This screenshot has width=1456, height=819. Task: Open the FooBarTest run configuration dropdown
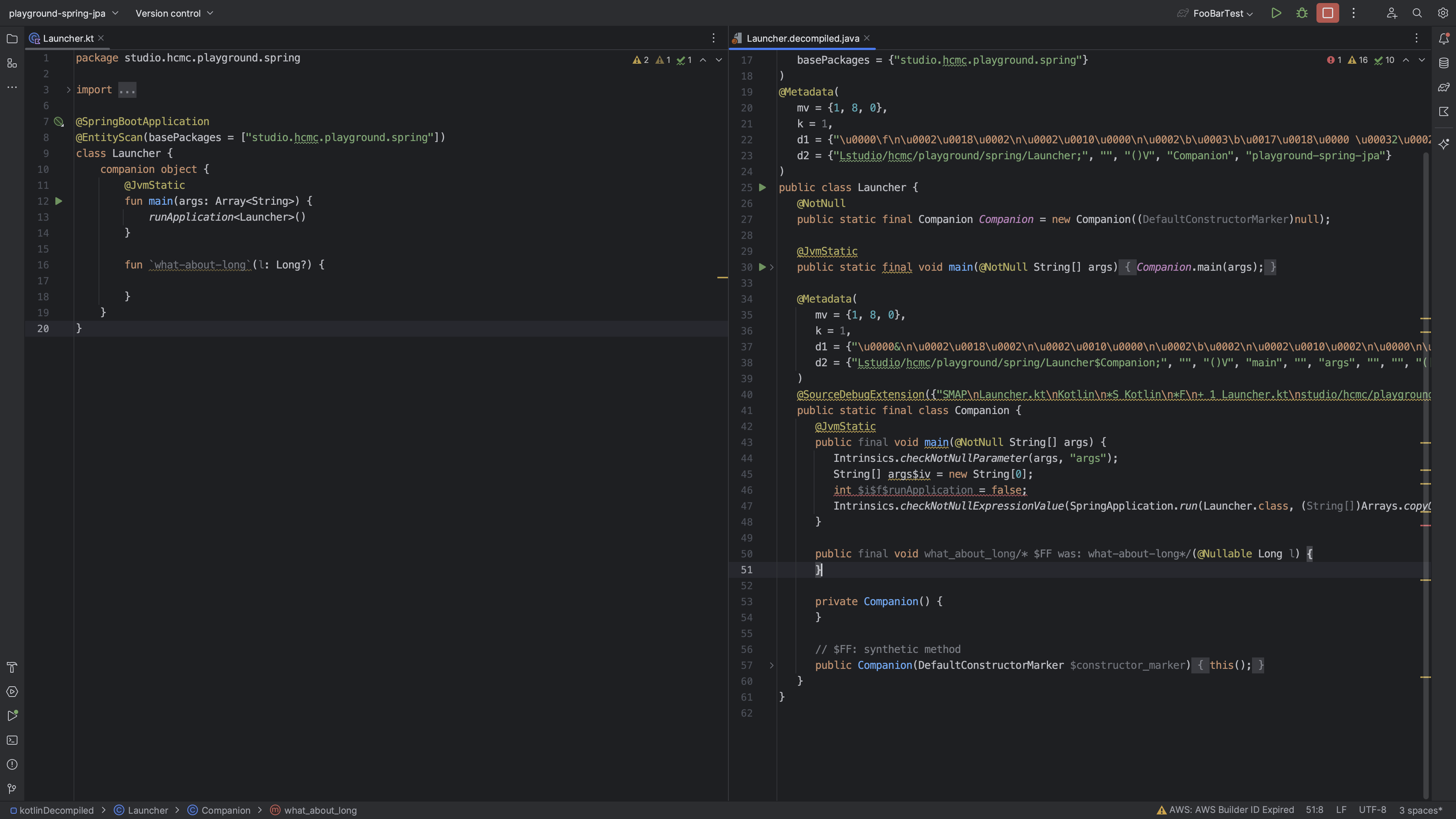(1223, 13)
